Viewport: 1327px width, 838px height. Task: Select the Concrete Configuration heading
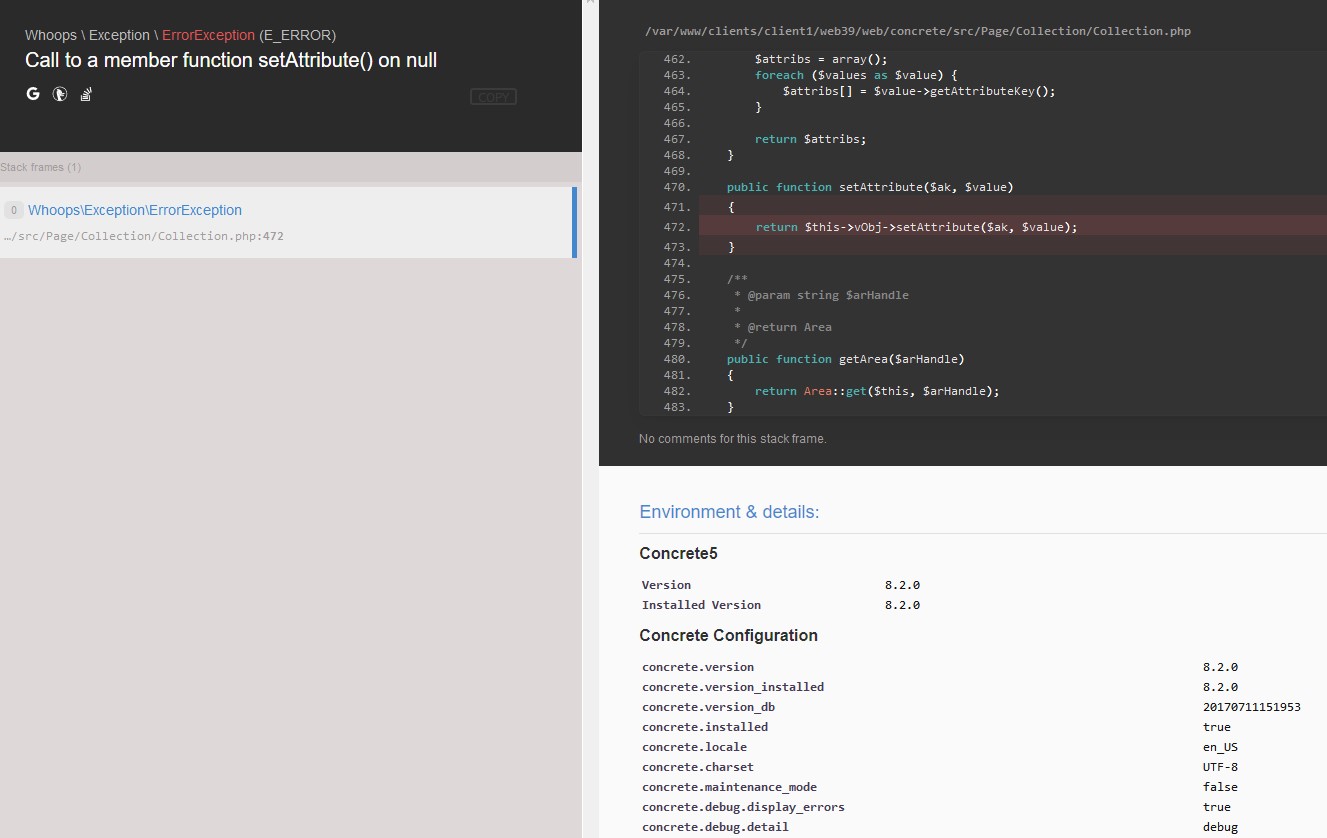(x=728, y=635)
